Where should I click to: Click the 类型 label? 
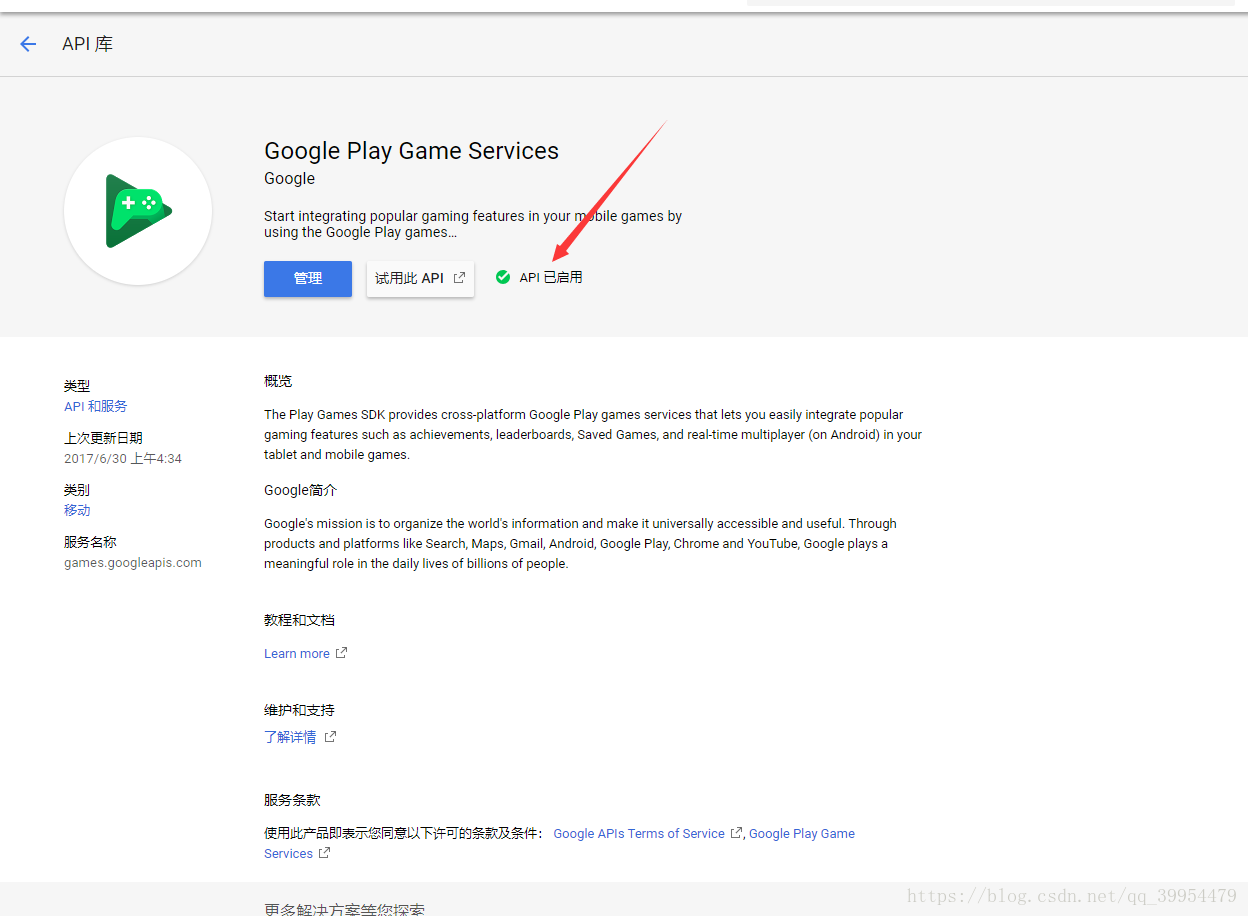coord(77,386)
